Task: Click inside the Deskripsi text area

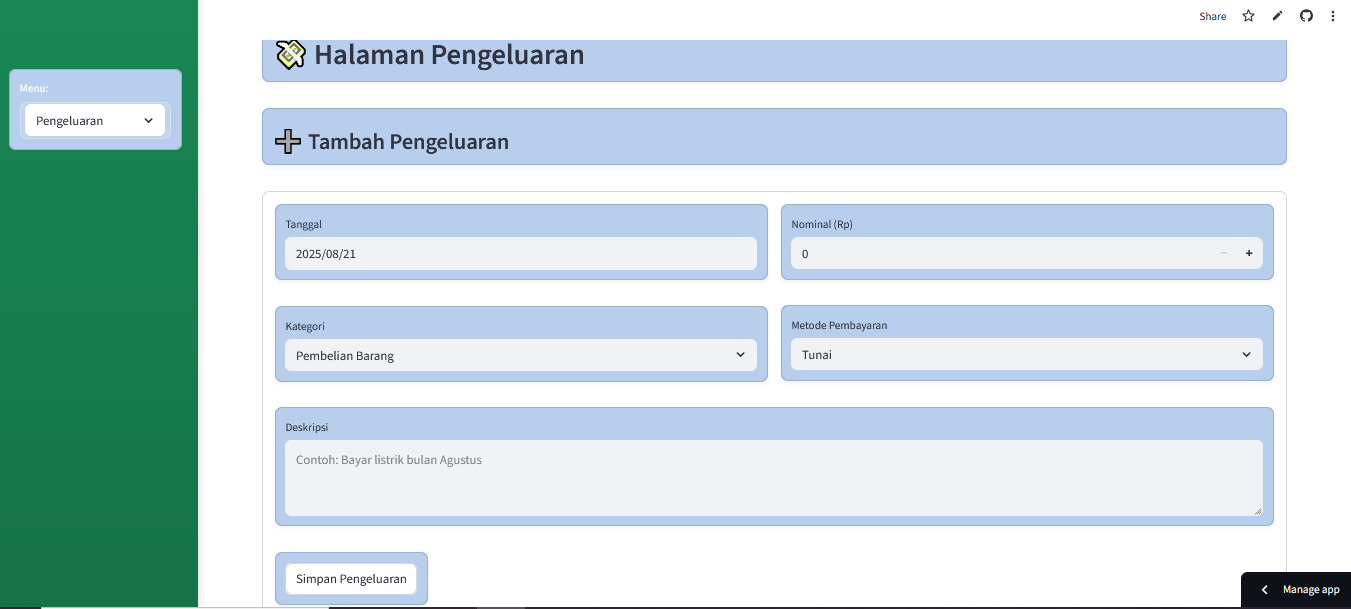Action: click(772, 478)
